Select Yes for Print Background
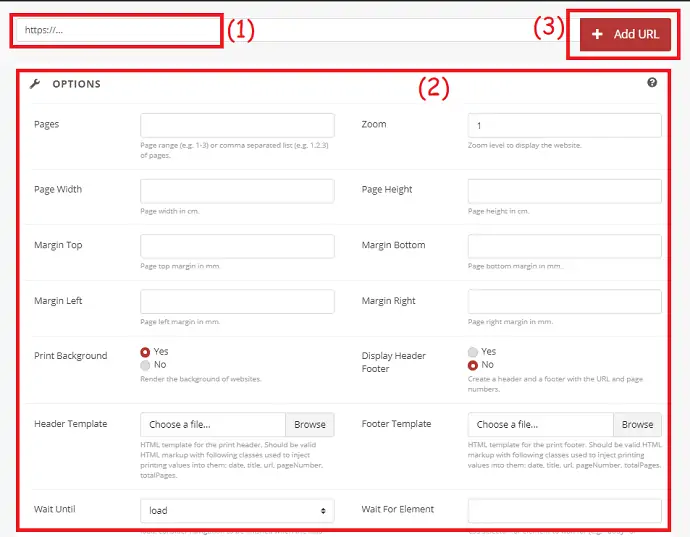This screenshot has height=537, width=690. click(x=145, y=352)
